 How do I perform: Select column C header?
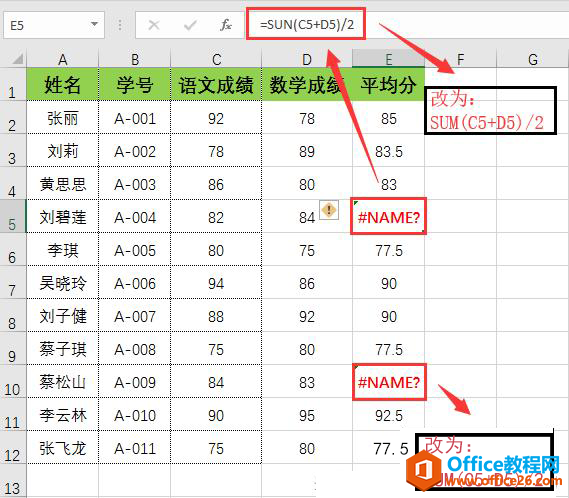[x=216, y=59]
